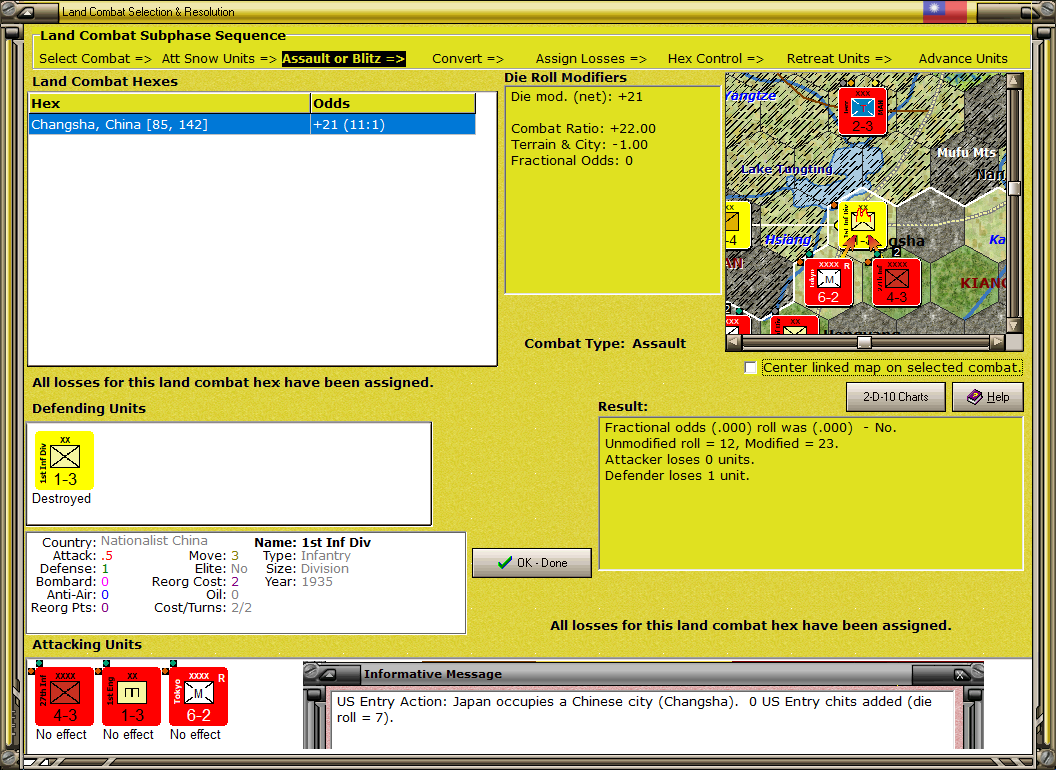Go to the Assign Losses subphase step
This screenshot has height=770, width=1056.
coord(591,59)
